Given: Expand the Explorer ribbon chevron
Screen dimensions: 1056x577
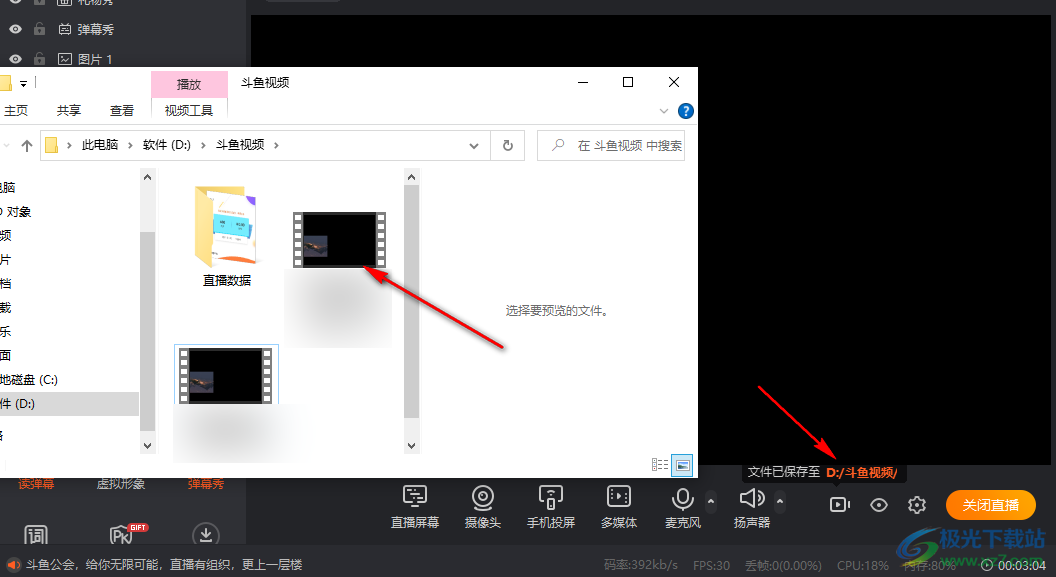Looking at the screenshot, I should pyautogui.click(x=664, y=111).
